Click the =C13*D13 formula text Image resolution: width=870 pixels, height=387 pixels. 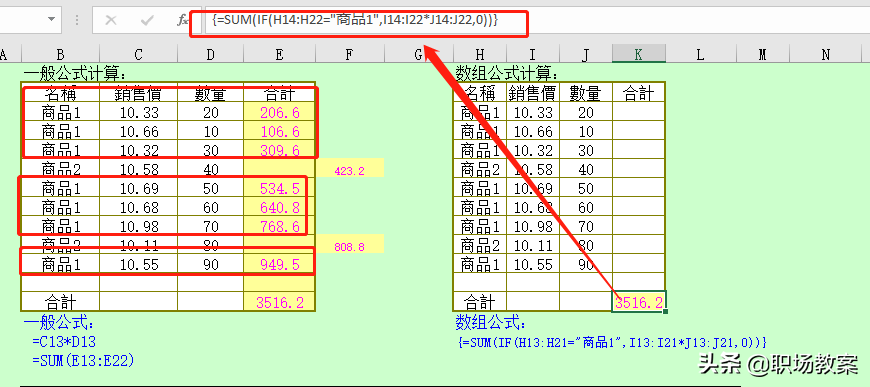(64, 341)
